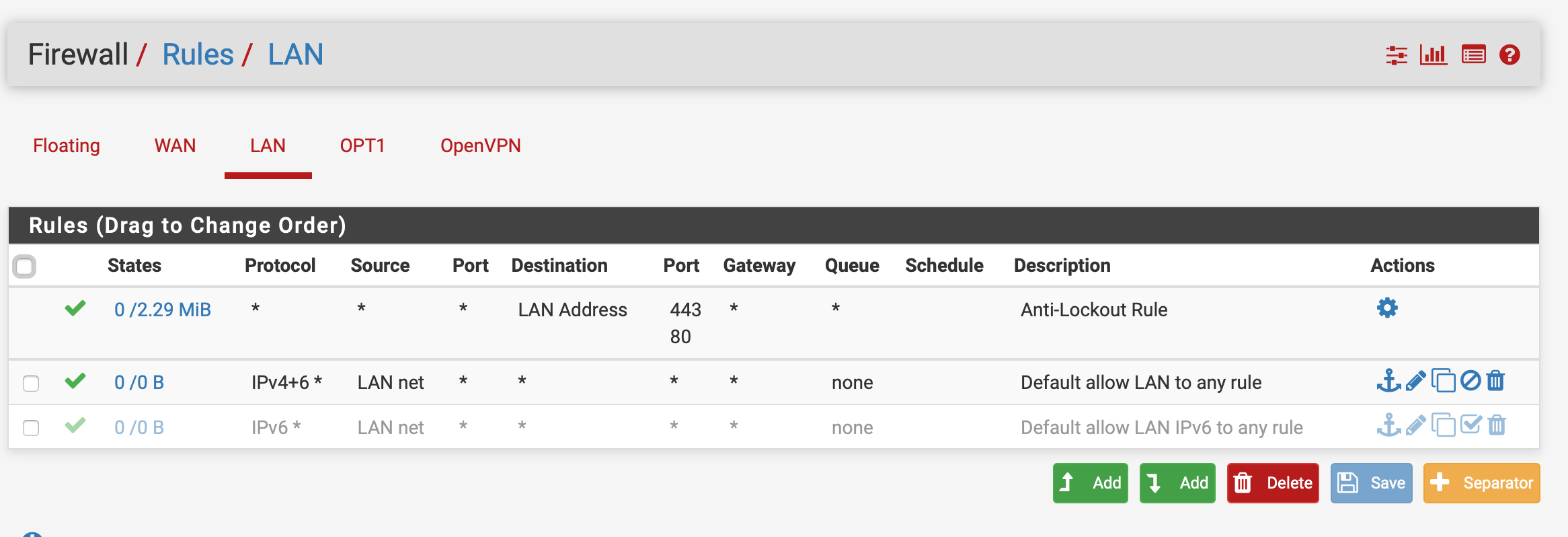Edit the Default allow LAN to any rule
This screenshot has width=1568, height=537.
click(1415, 382)
